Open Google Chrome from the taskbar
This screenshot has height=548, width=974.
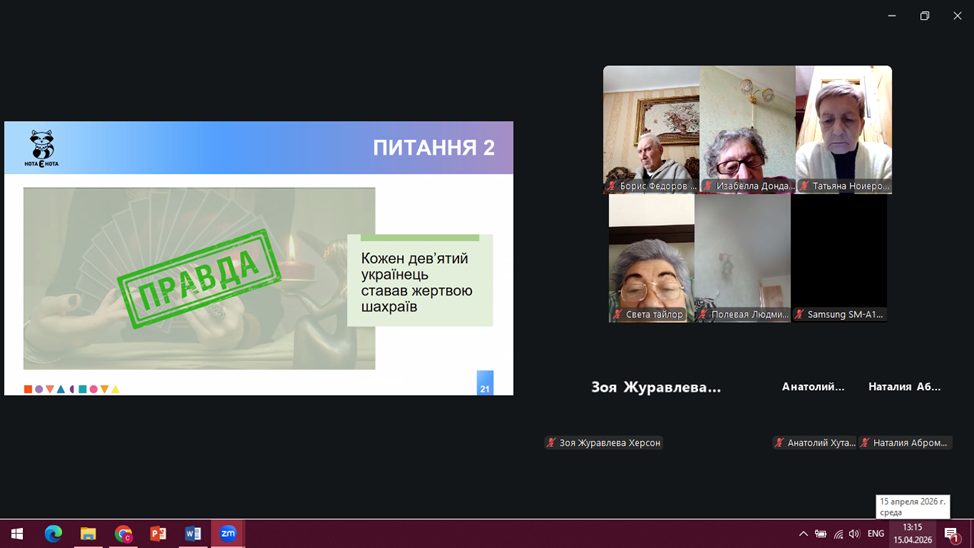(123, 533)
